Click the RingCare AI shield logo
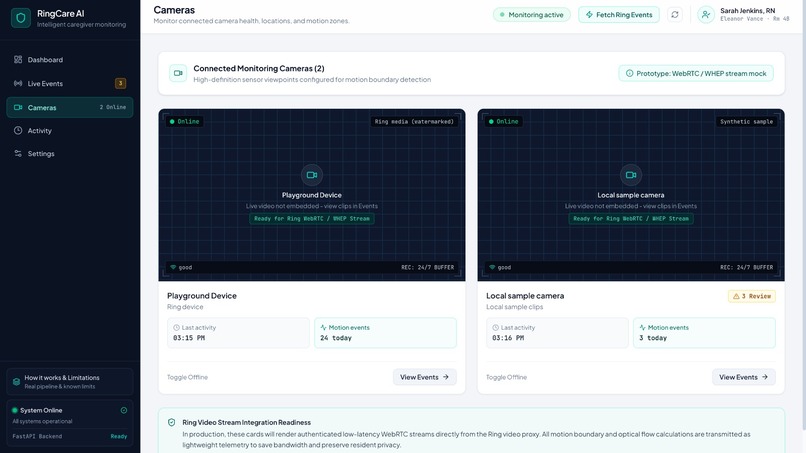806x453 pixels. [x=21, y=18]
